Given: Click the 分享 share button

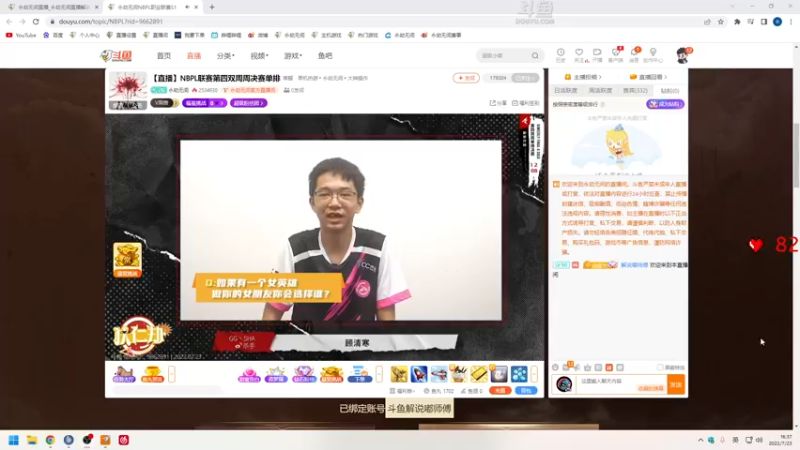Looking at the screenshot, I should 498,103.
